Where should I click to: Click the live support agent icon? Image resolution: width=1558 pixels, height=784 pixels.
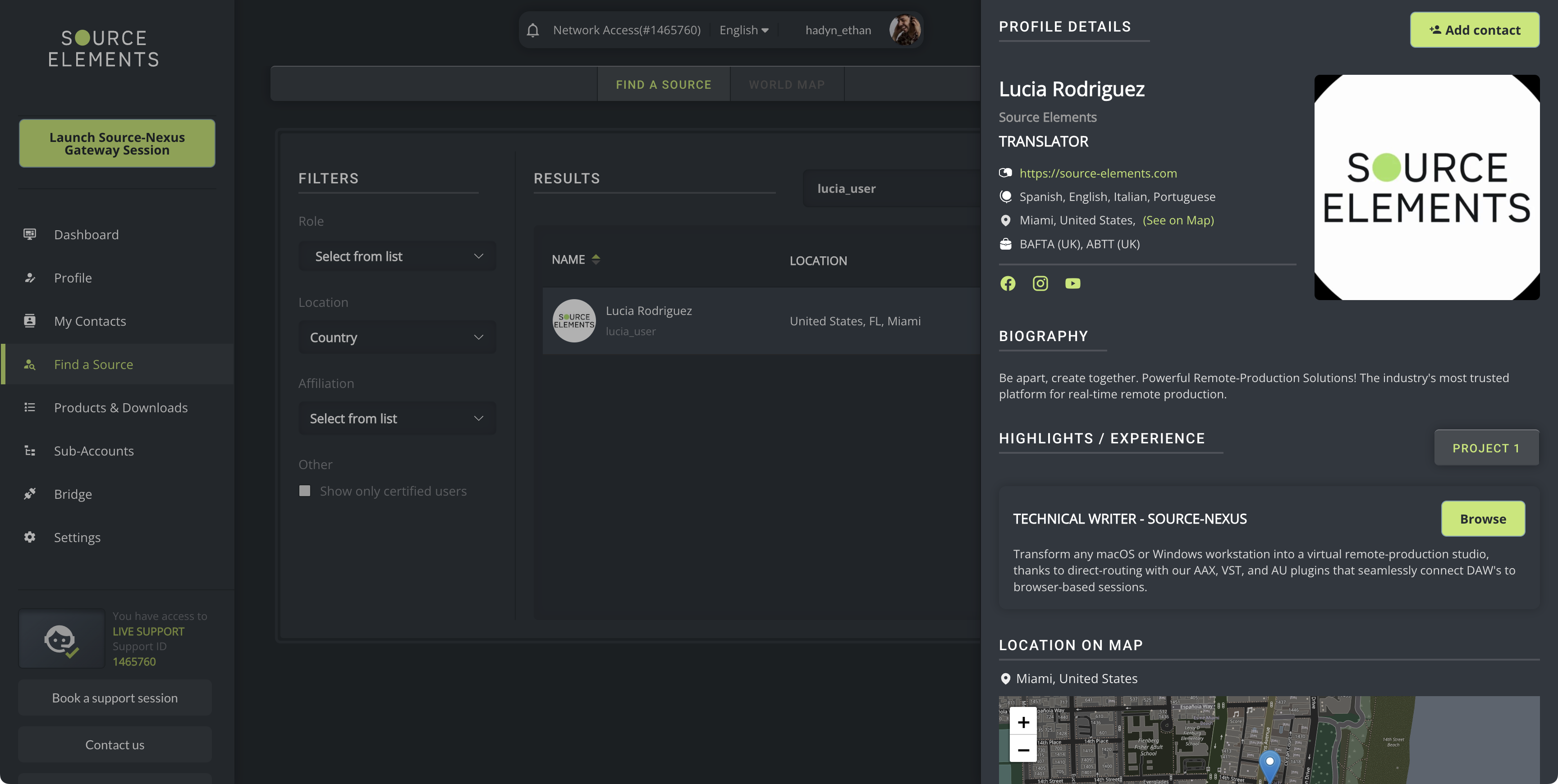click(x=61, y=639)
